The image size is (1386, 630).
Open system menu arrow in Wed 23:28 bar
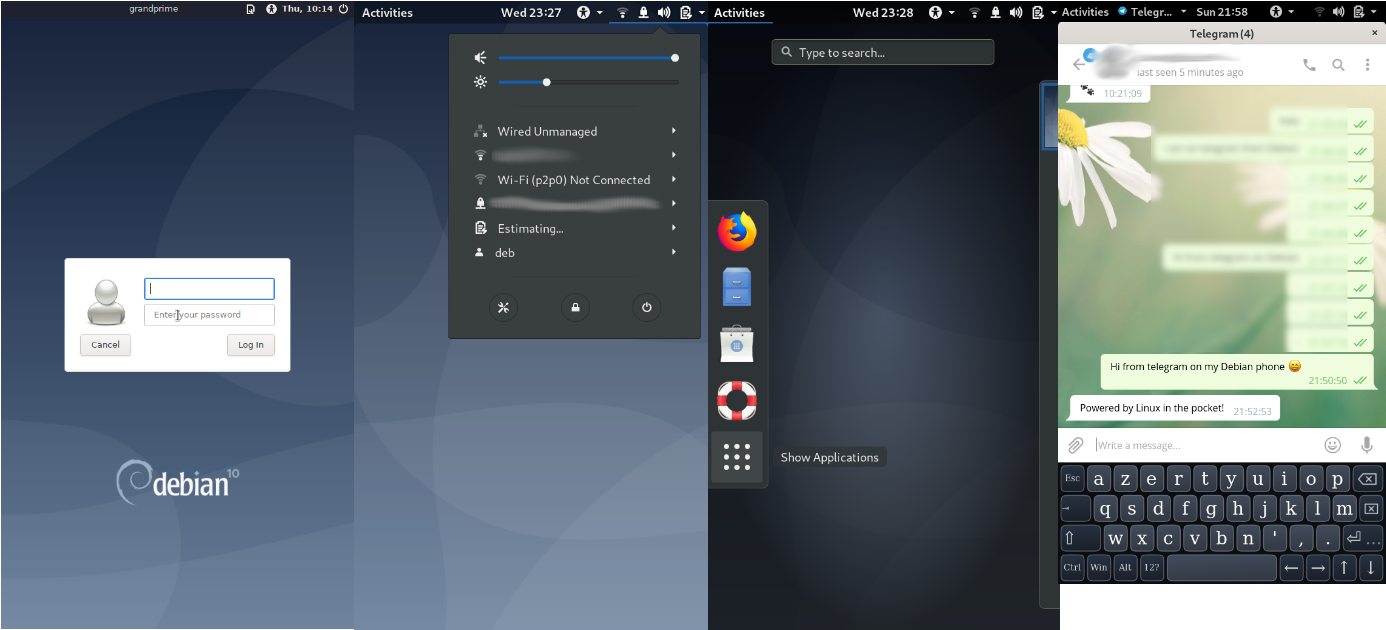point(1052,12)
